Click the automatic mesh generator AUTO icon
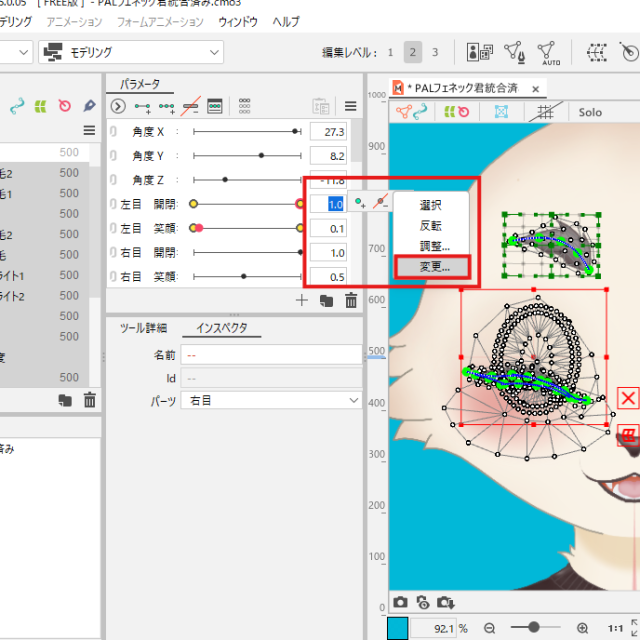Viewport: 640px width, 640px height. pyautogui.click(x=547, y=52)
